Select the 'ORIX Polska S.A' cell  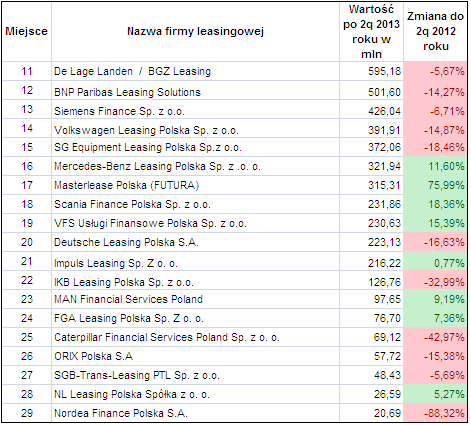coord(195,356)
